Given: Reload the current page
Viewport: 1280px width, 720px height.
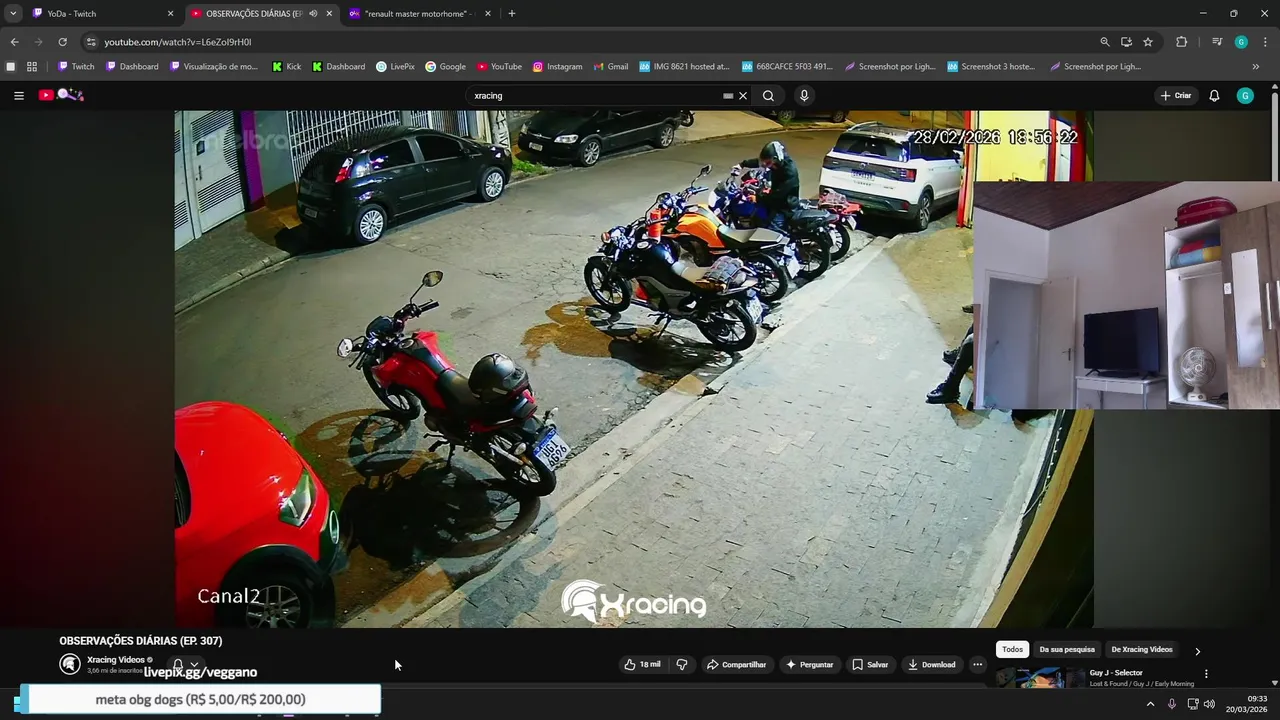Looking at the screenshot, I should point(62,42).
